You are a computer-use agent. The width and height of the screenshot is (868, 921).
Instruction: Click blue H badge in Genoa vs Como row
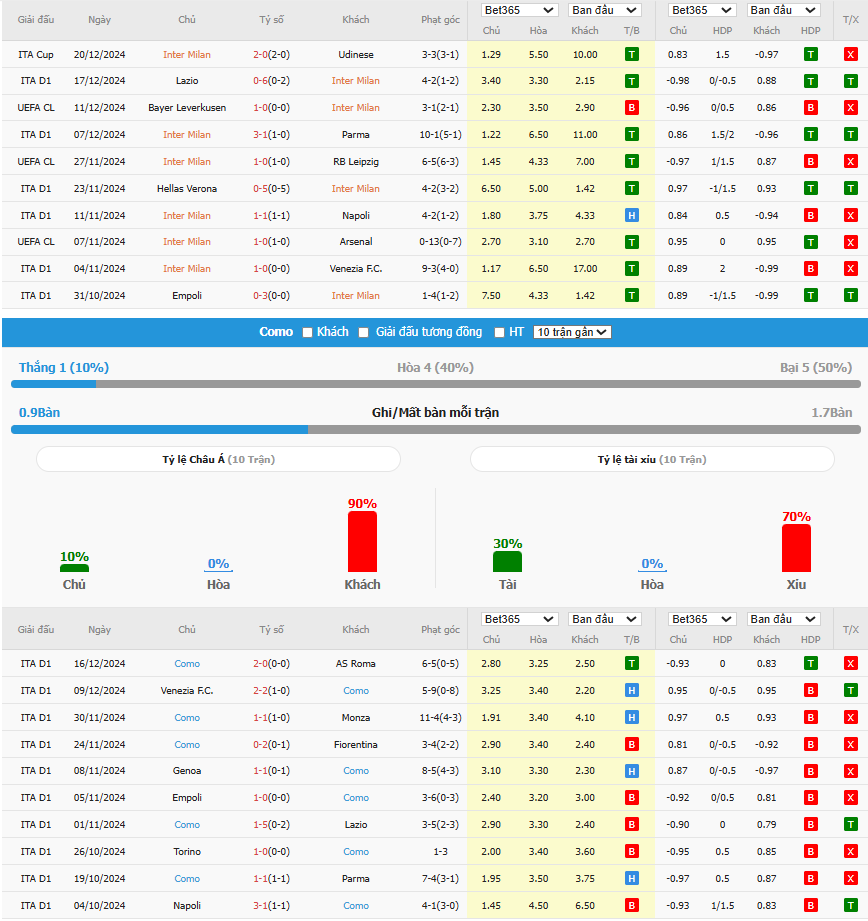pyautogui.click(x=631, y=771)
